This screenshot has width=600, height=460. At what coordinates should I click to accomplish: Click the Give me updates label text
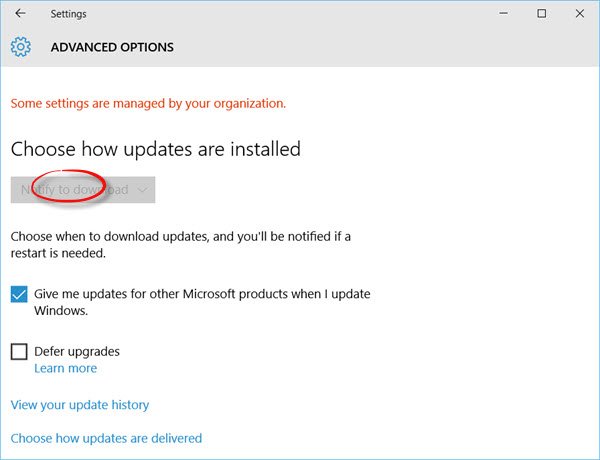pos(202,302)
